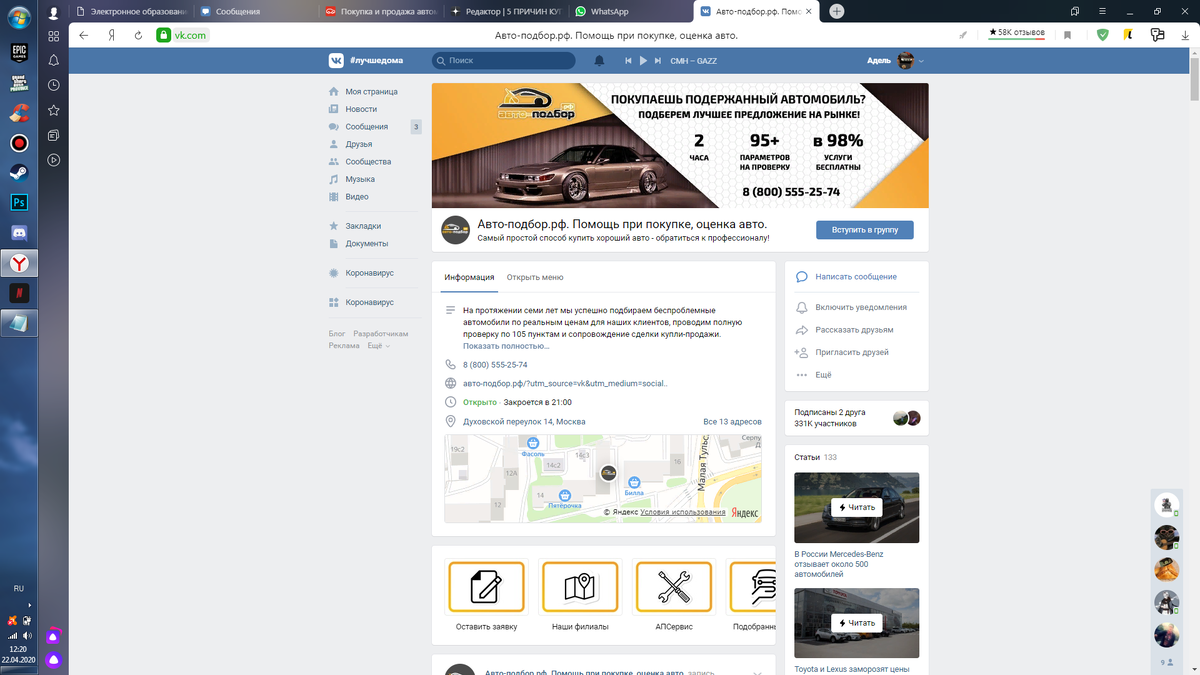Switch to Сообщения browser tab
Image resolution: width=1200 pixels, height=675 pixels.
[x=253, y=12]
